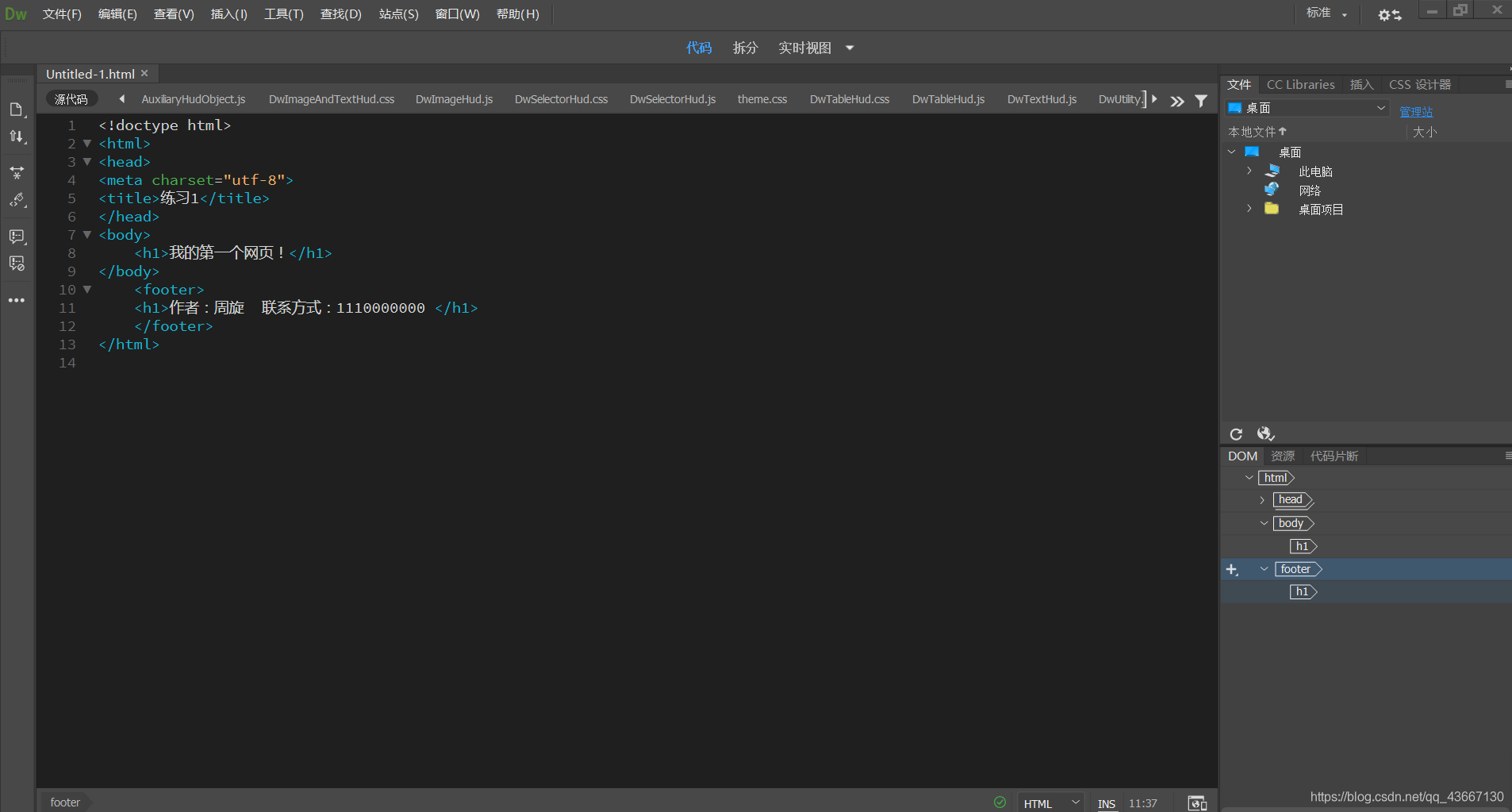This screenshot has height=812, width=1512.
Task: Click the plus add-element icon beside footer
Action: pos(1232,570)
